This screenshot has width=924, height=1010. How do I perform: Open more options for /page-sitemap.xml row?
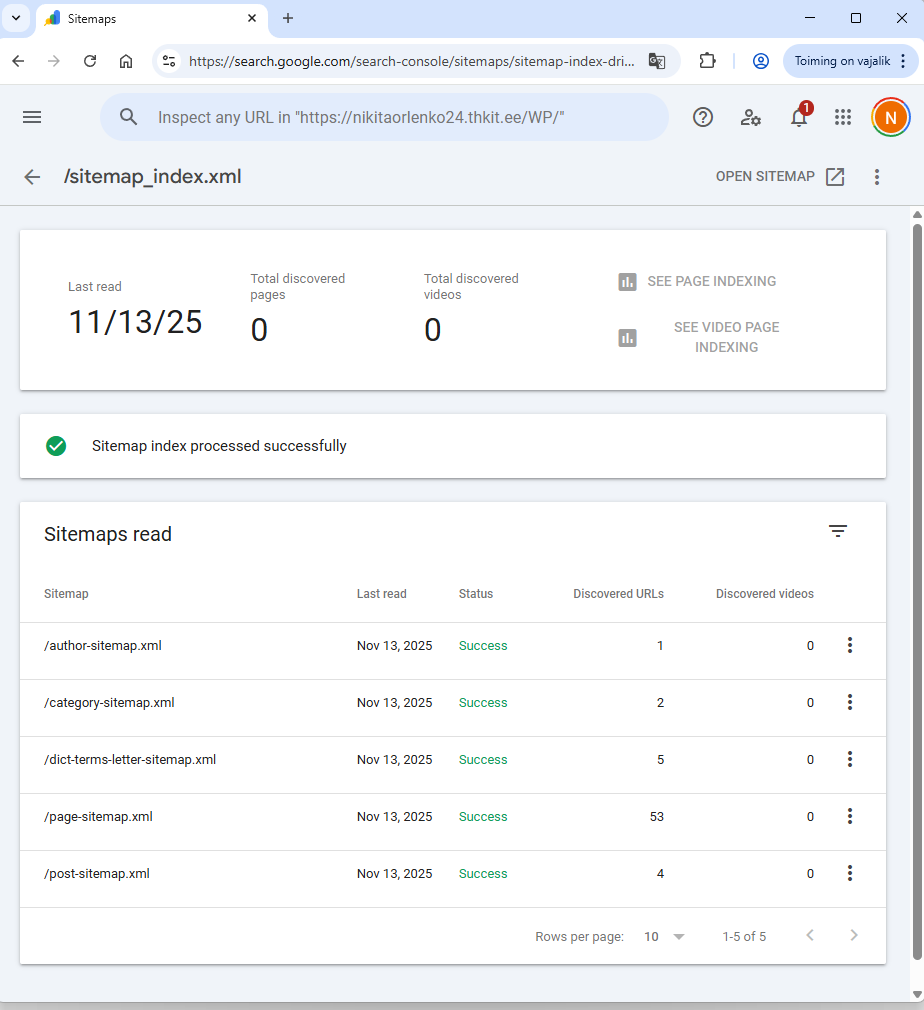click(850, 817)
